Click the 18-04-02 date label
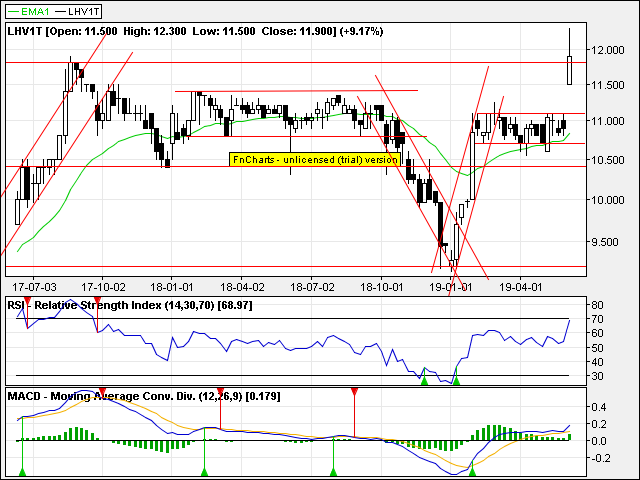Image resolution: width=640 pixels, height=480 pixels. (242, 287)
